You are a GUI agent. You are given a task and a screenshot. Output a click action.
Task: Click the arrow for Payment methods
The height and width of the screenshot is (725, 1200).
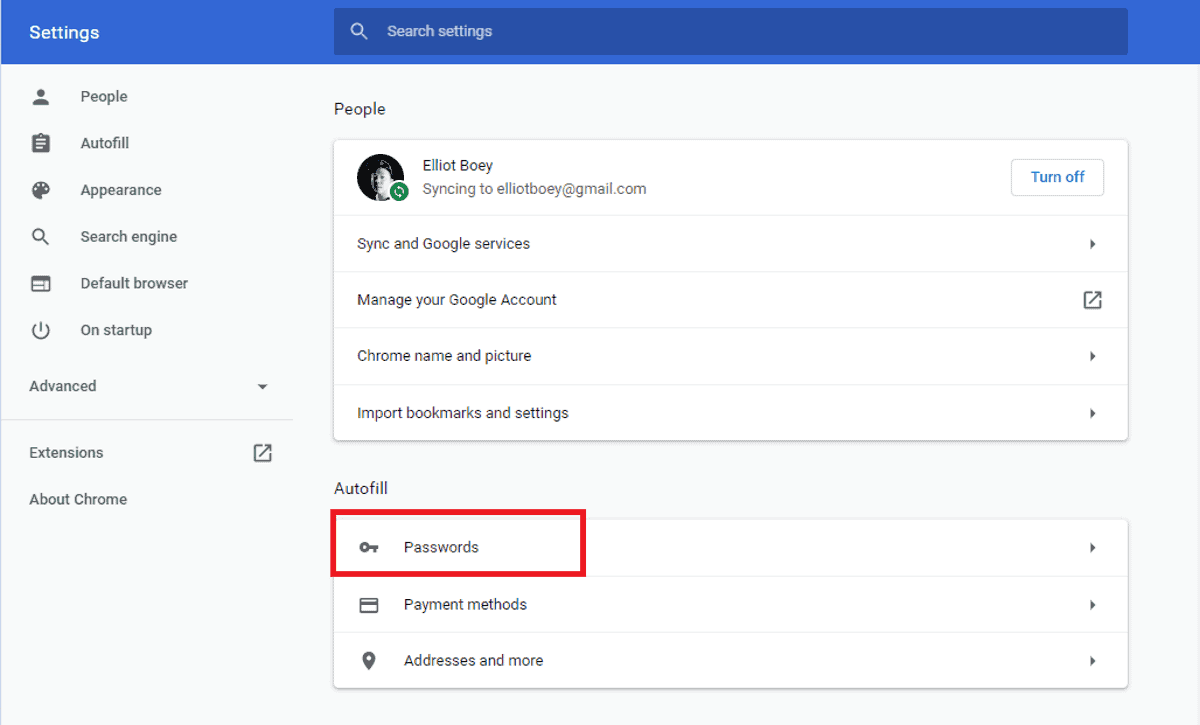pyautogui.click(x=1092, y=605)
